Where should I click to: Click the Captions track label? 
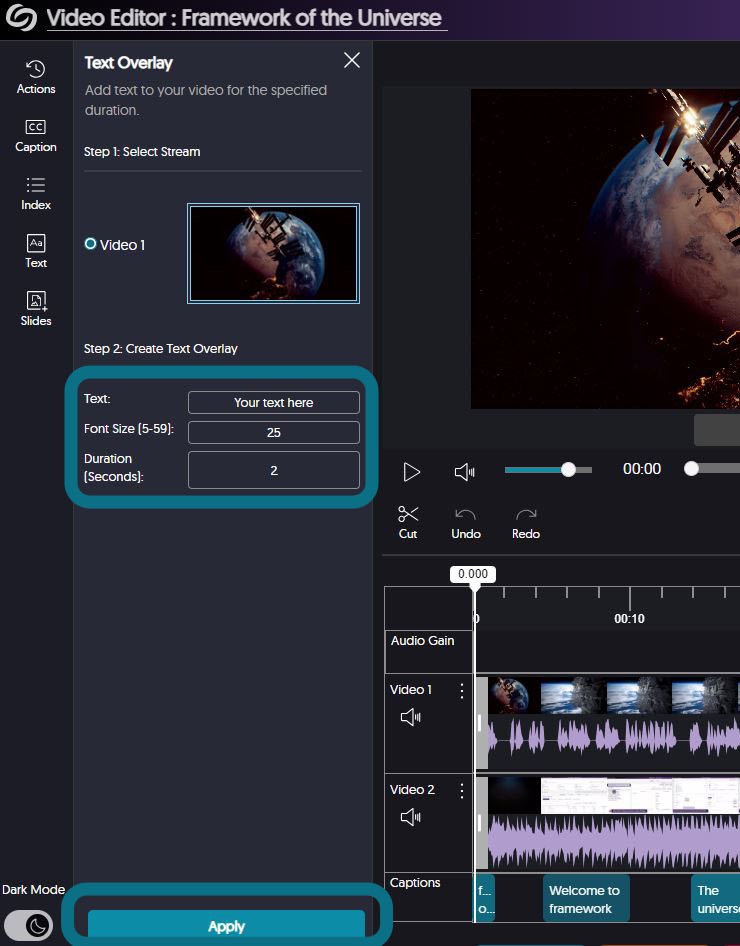[x=415, y=883]
